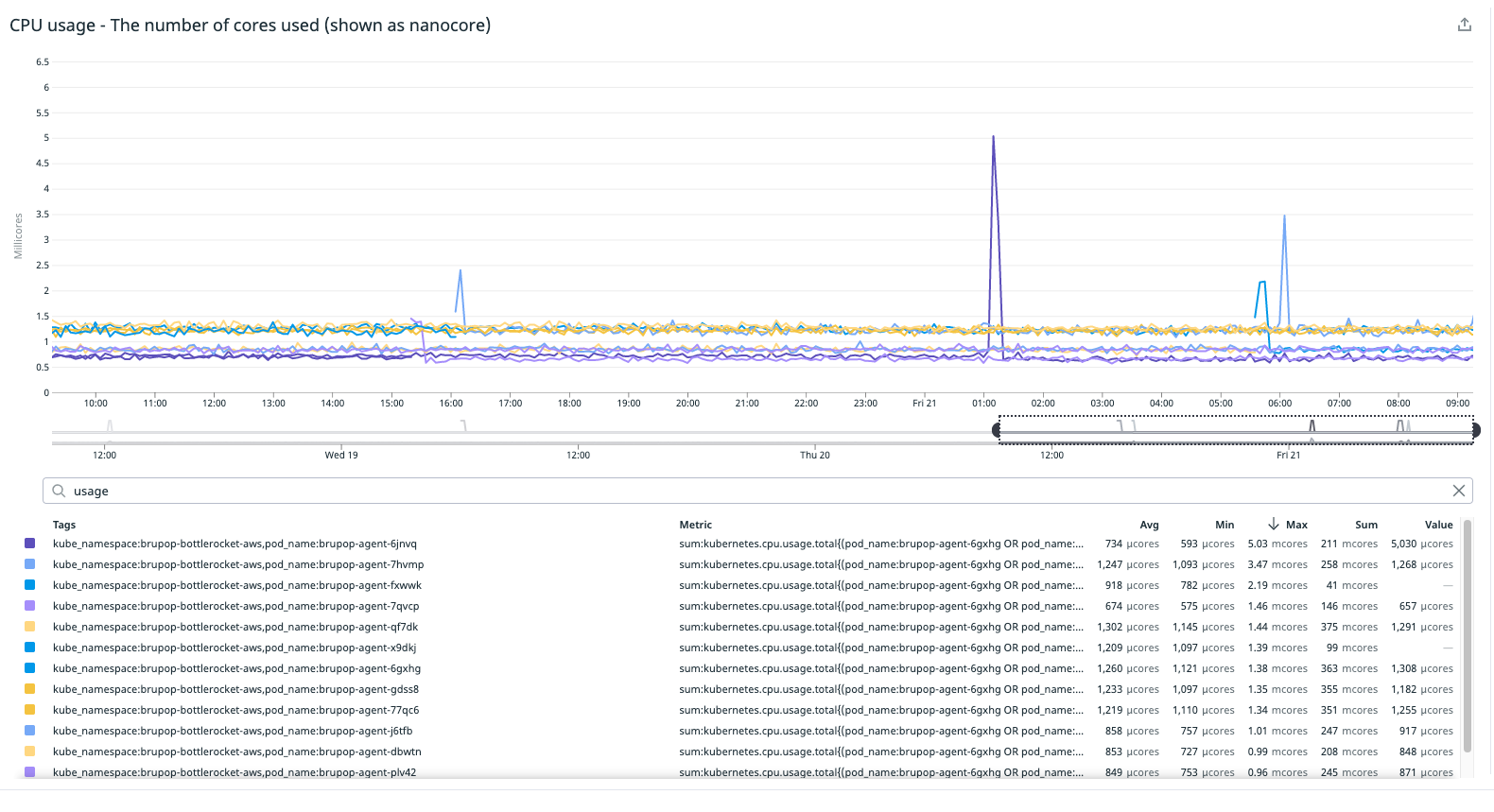Viewport: 1494px width, 812px height.
Task: Click Wed 19 on the overview timeline
Action: click(341, 455)
